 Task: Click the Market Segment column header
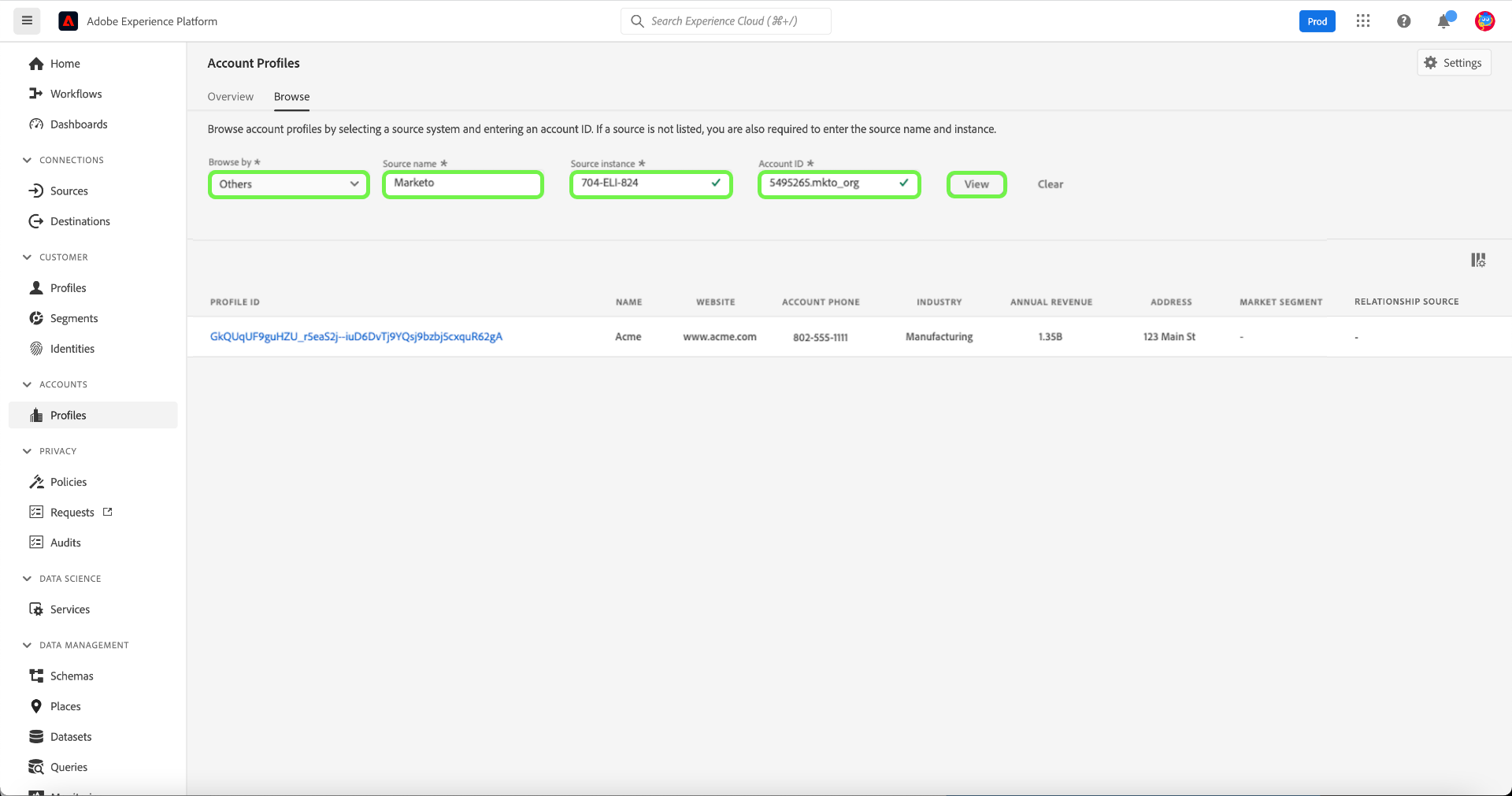click(1281, 302)
